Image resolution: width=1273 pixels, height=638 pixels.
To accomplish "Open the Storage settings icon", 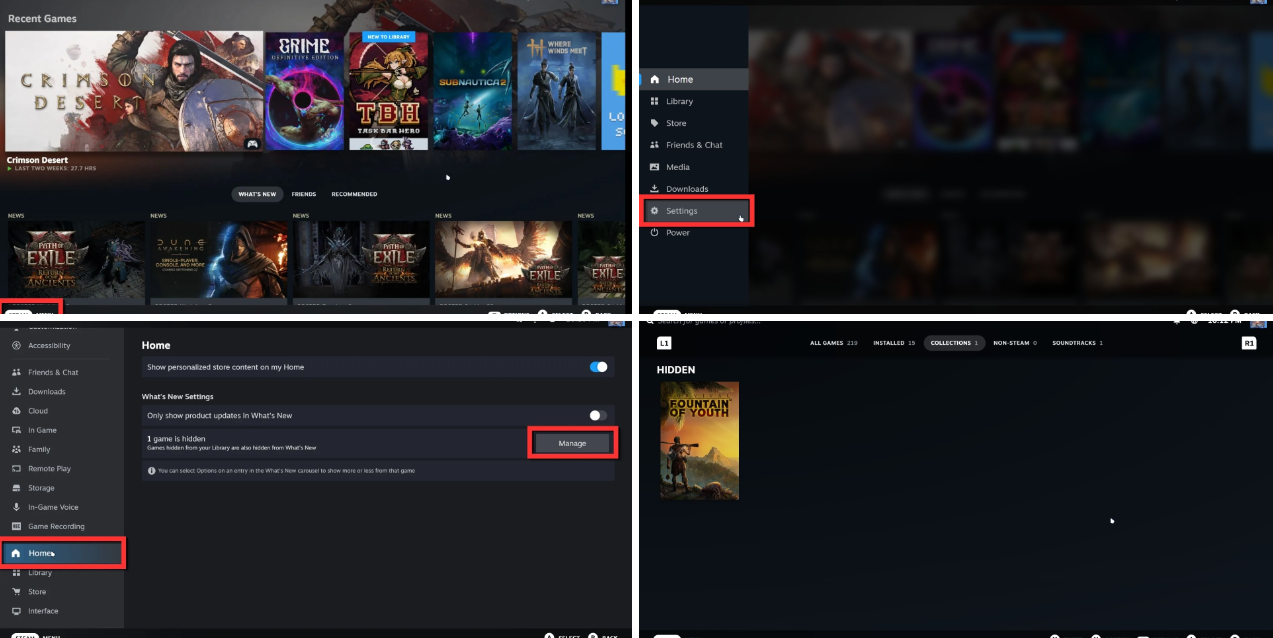I will click(x=16, y=488).
